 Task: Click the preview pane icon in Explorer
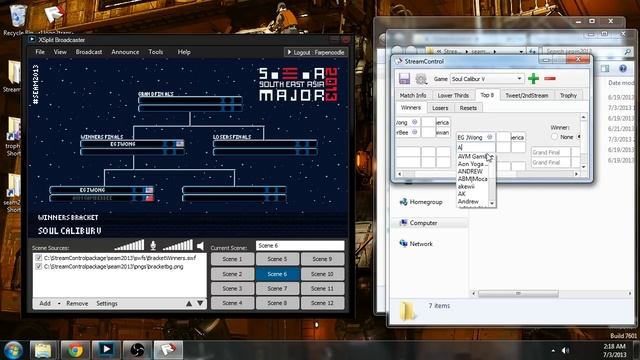click(604, 69)
